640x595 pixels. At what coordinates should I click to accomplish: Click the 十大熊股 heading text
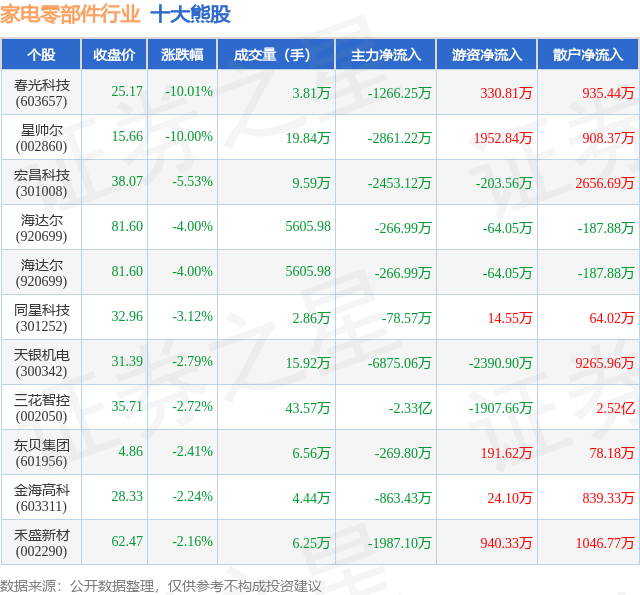pyautogui.click(x=191, y=14)
